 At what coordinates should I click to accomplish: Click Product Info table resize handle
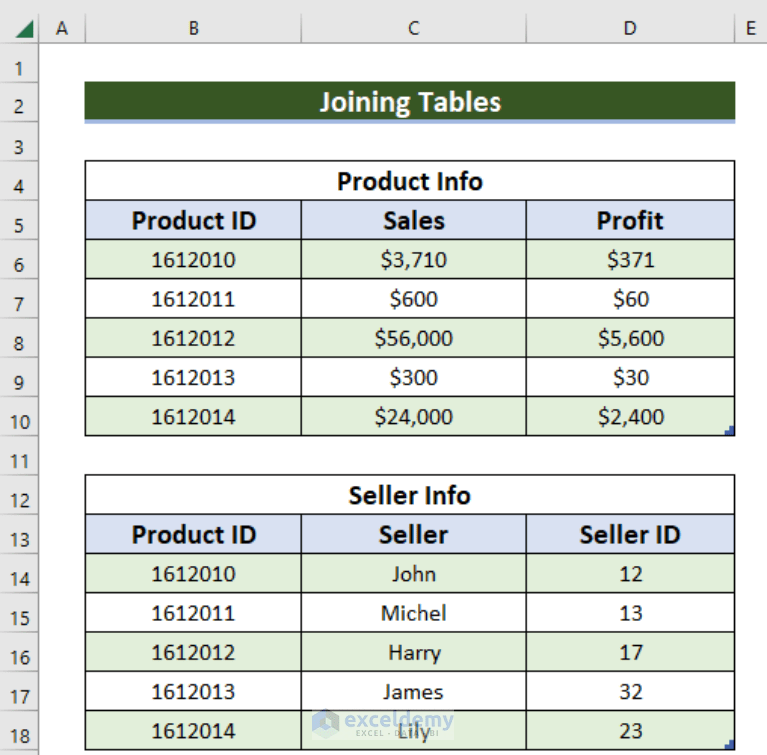(x=729, y=430)
